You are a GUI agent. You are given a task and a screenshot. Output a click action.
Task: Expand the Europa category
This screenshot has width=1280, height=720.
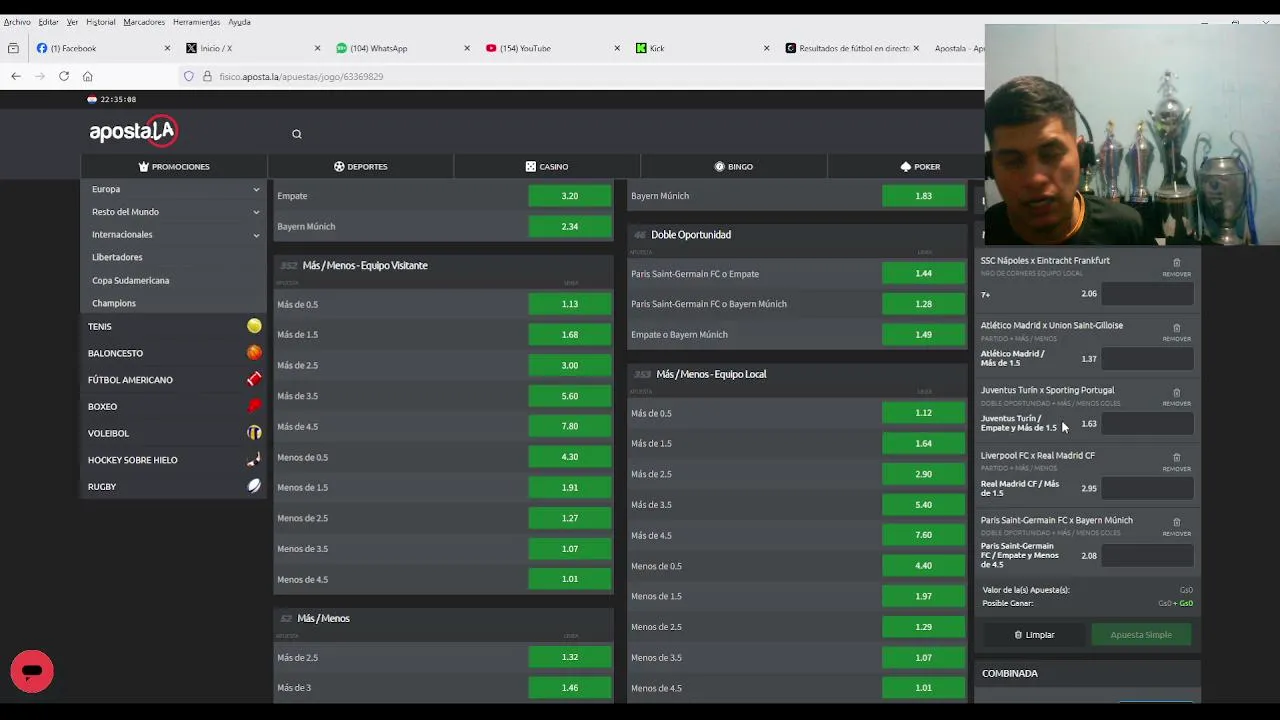(x=174, y=189)
